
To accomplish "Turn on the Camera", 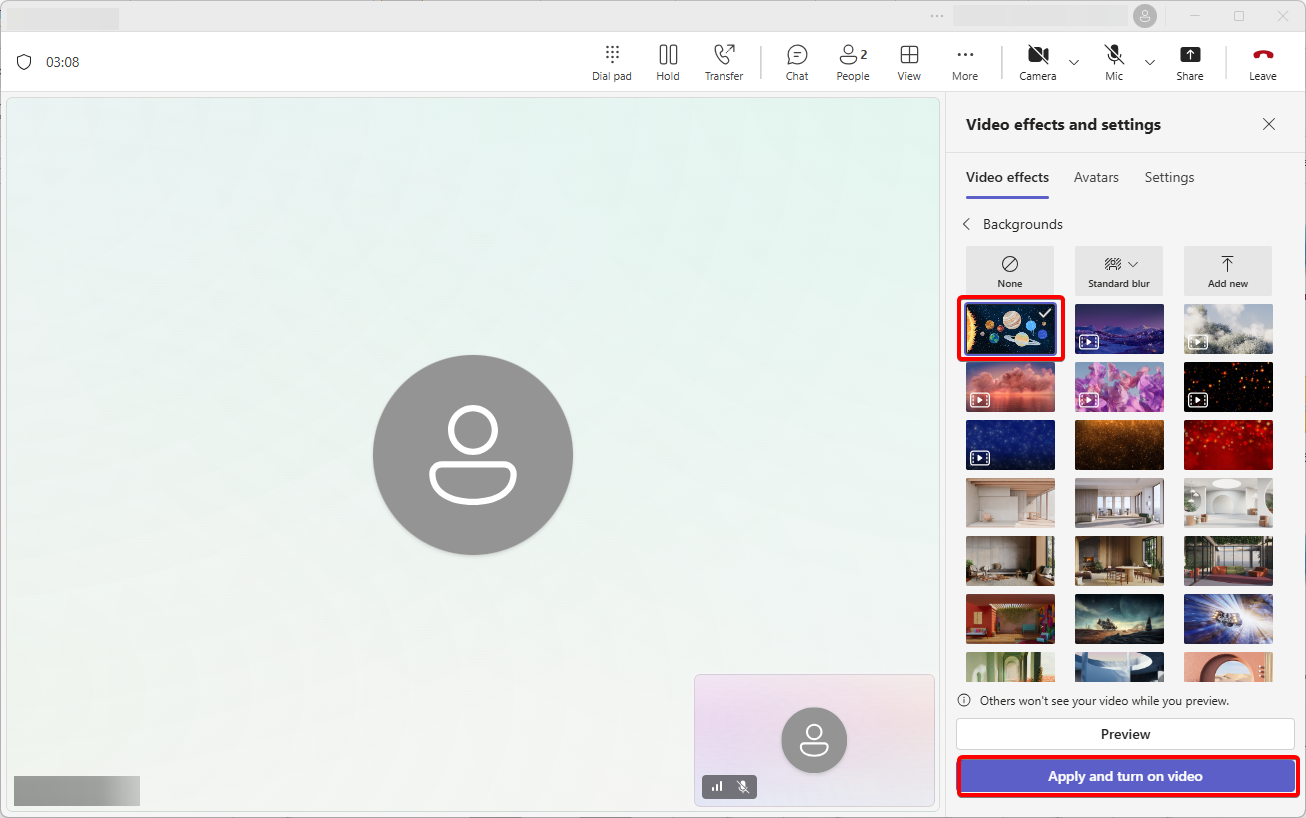I will point(1038,62).
